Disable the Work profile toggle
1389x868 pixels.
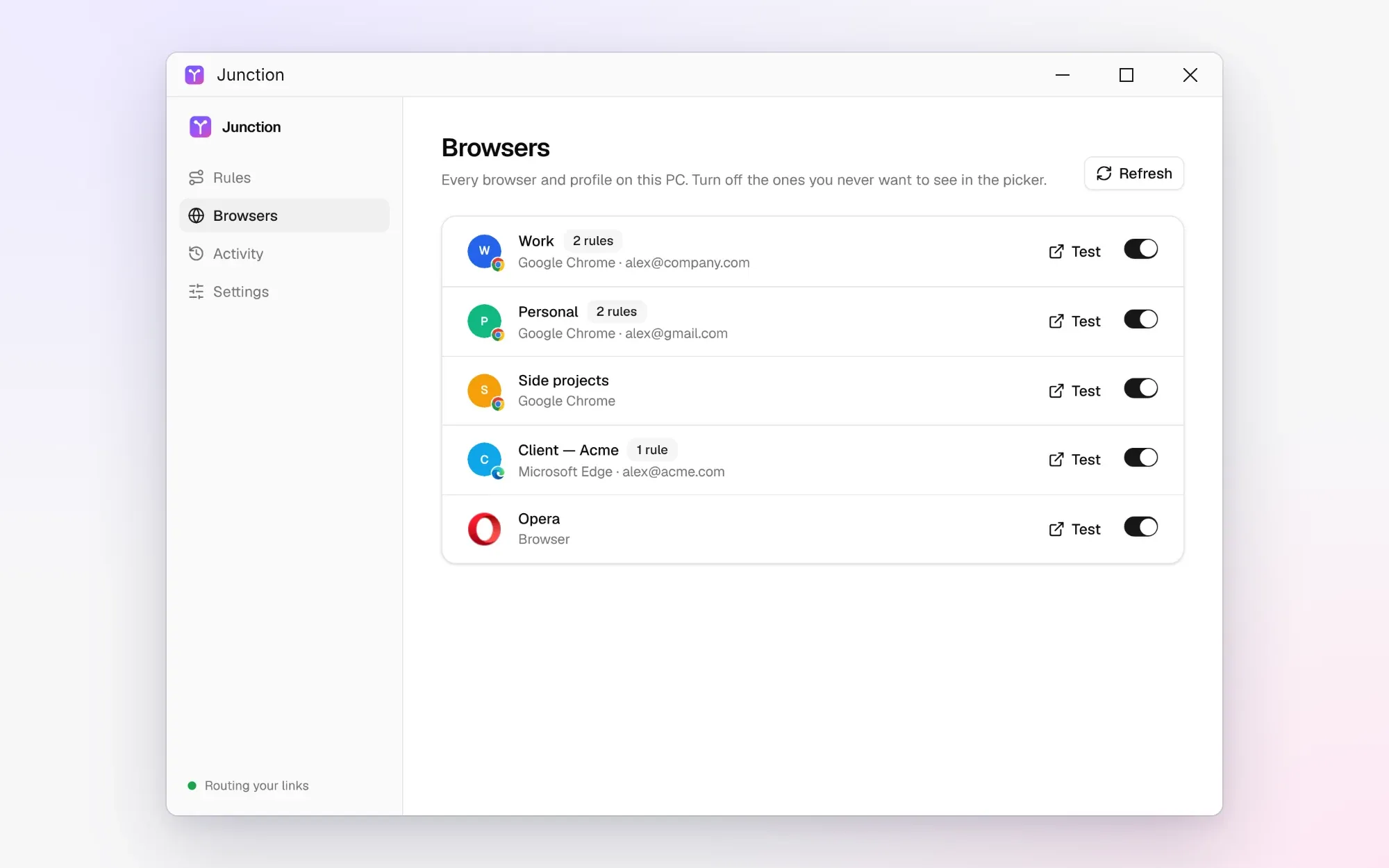click(1141, 249)
